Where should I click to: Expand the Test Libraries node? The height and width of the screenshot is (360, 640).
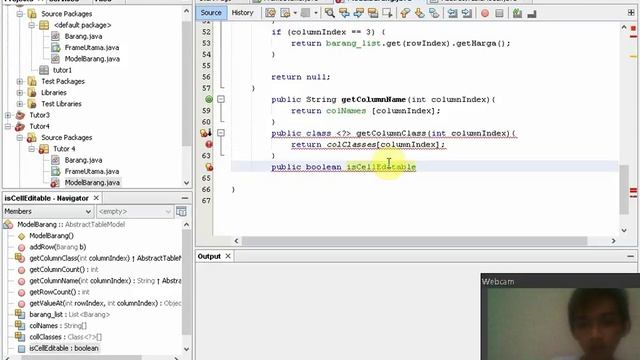pyautogui.click(x=20, y=104)
